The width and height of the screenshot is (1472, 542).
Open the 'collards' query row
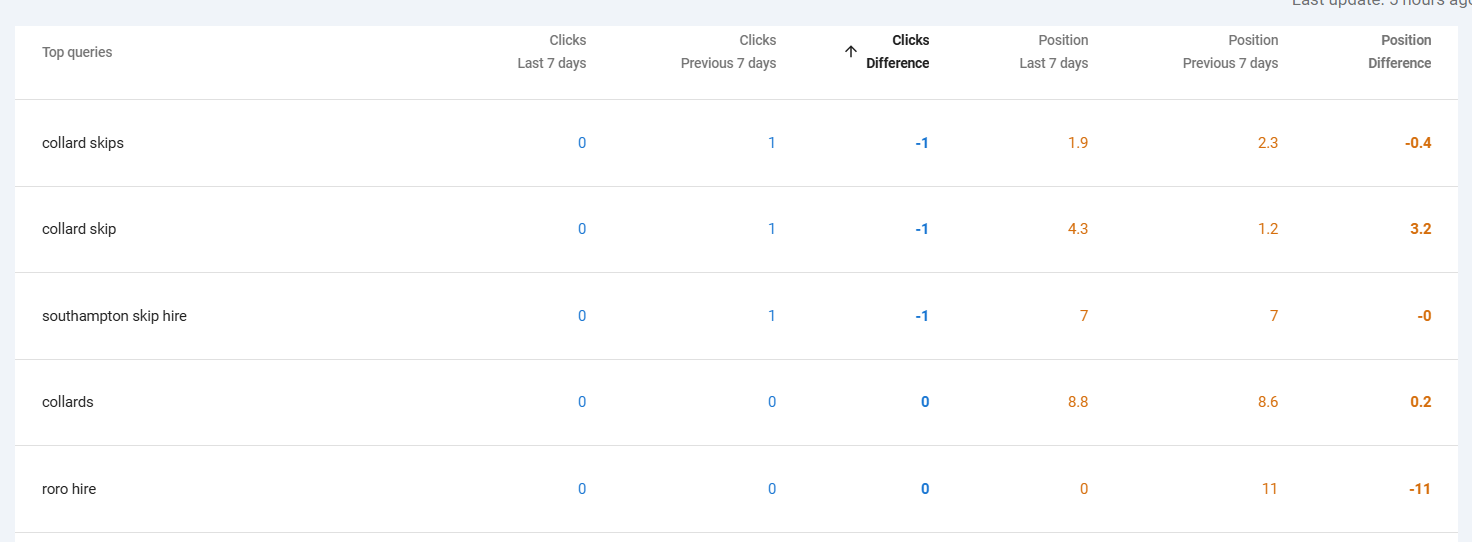point(68,402)
